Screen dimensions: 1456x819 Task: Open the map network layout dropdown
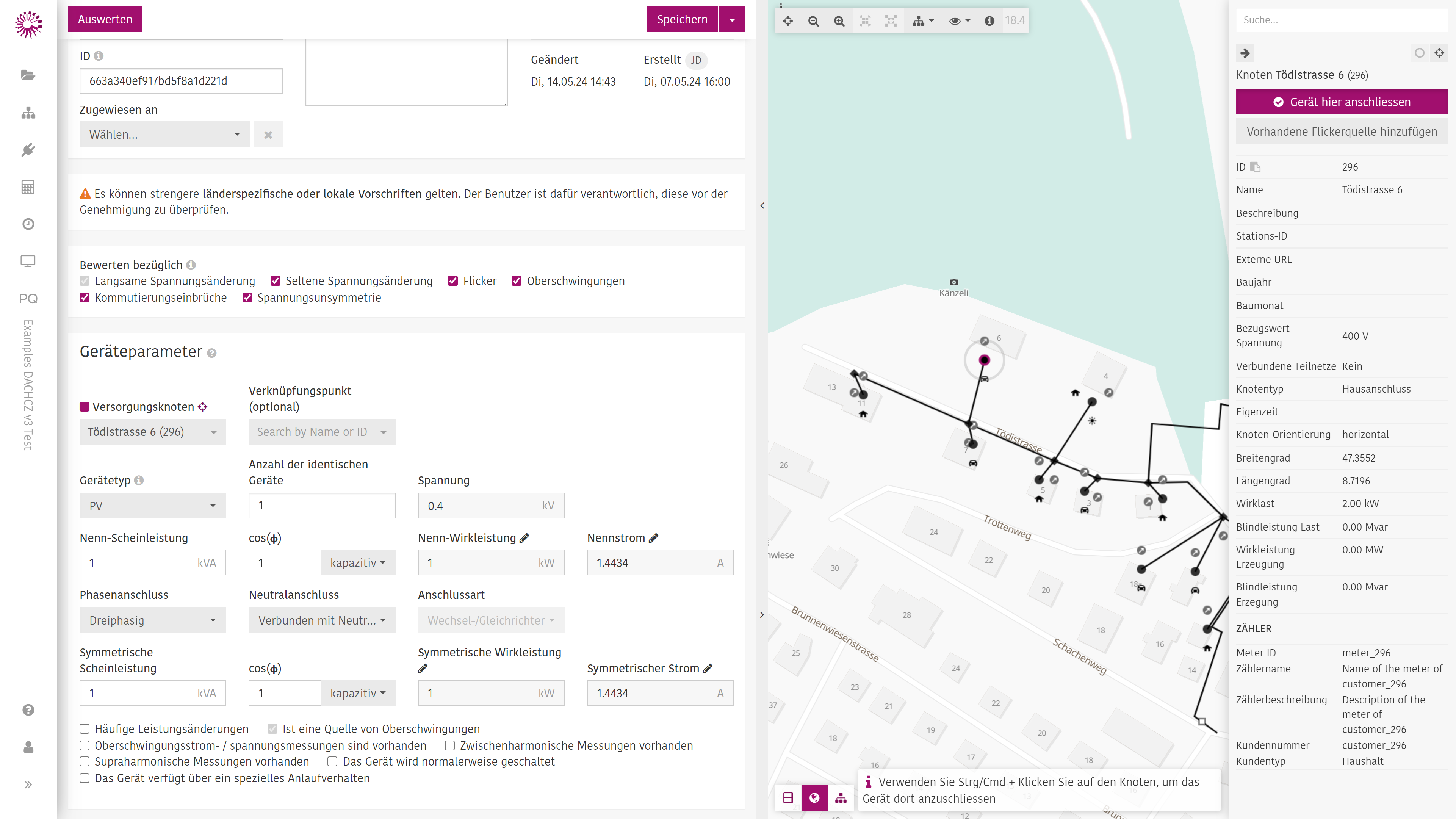coord(923,21)
